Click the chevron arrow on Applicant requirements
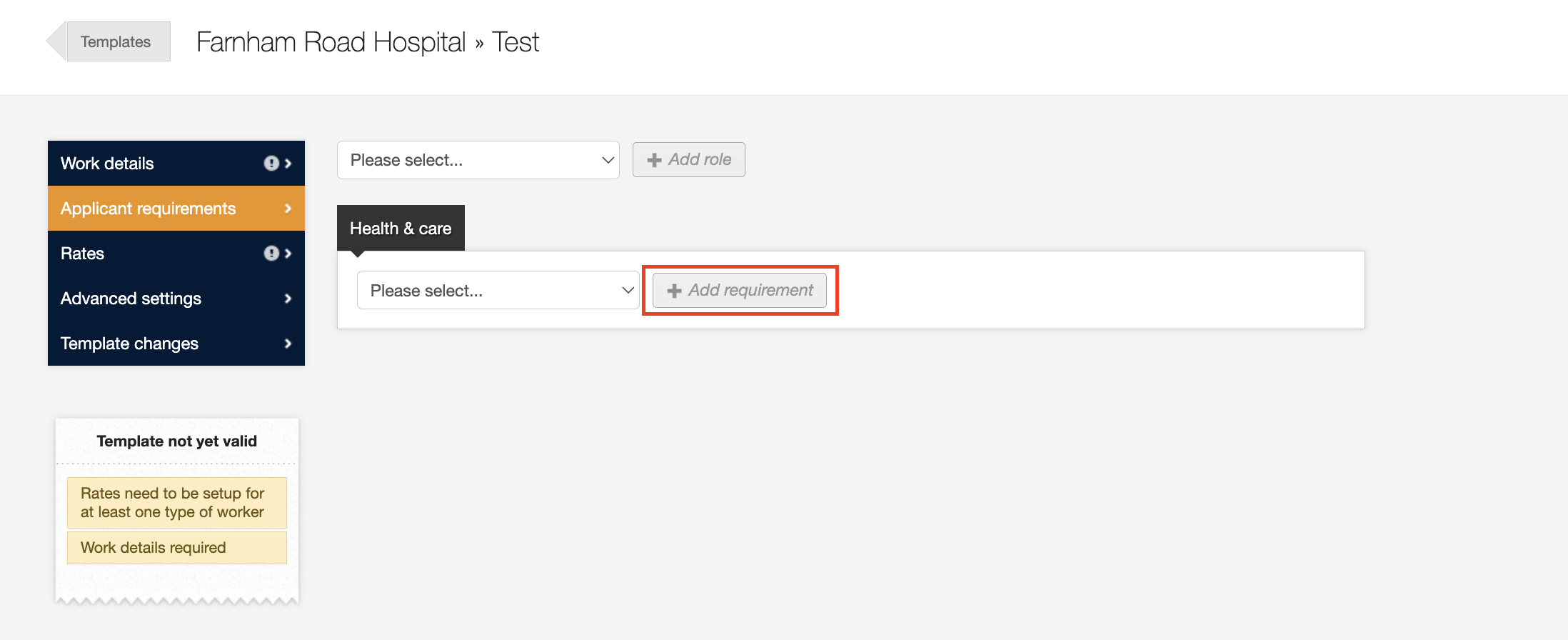 pos(288,209)
